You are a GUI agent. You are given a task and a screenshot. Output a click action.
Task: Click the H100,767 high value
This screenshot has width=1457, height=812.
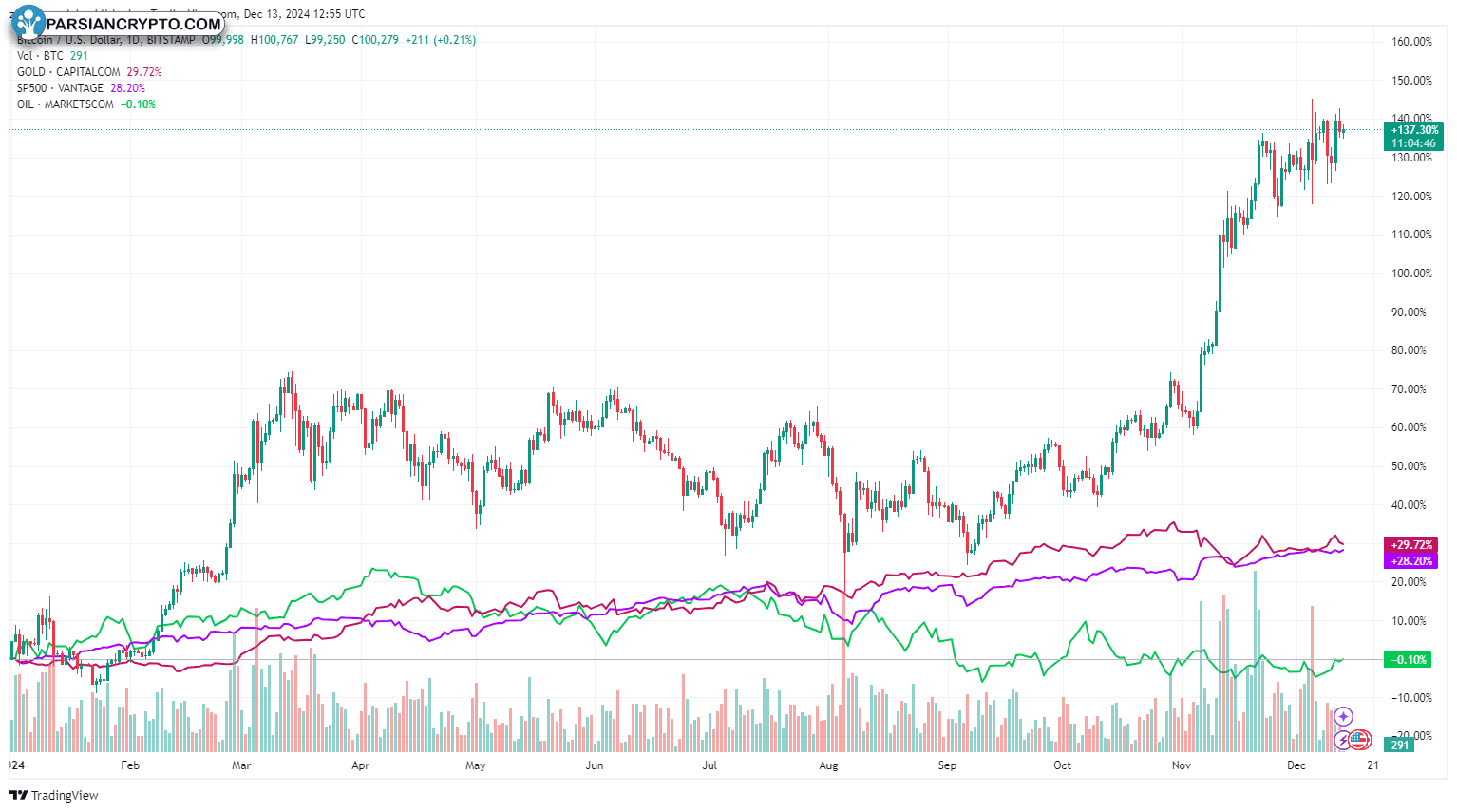tap(274, 40)
